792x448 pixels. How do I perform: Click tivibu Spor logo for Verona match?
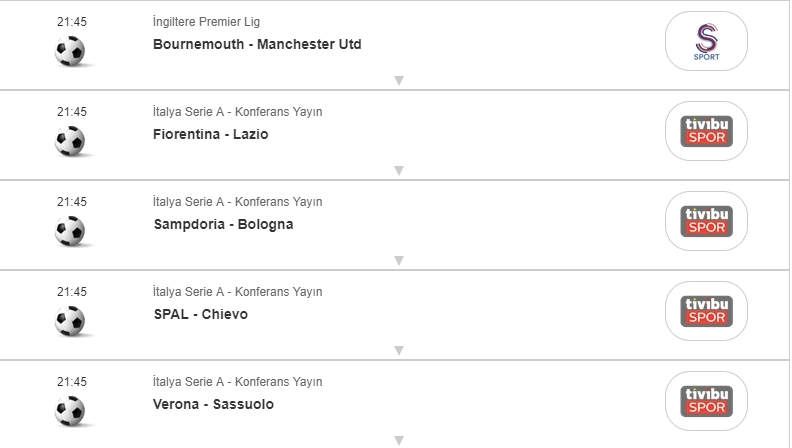[706, 401]
